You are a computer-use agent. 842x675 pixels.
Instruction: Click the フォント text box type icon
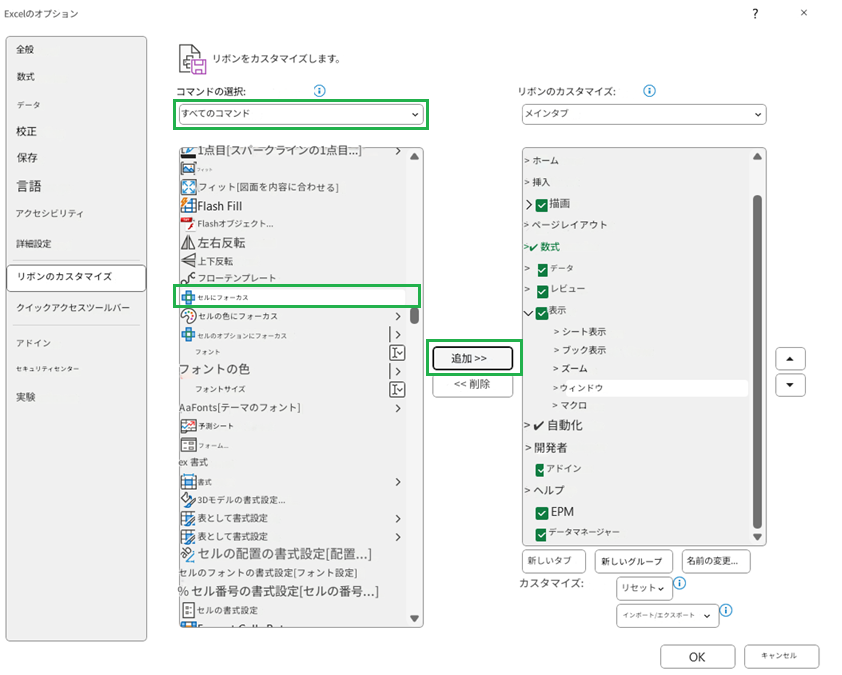[x=397, y=353]
